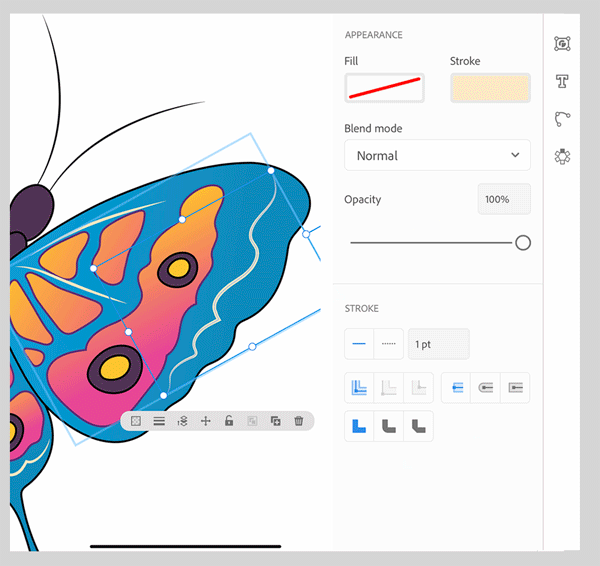Image resolution: width=600 pixels, height=566 pixels.
Task: Select the round corner join option
Action: (389, 426)
